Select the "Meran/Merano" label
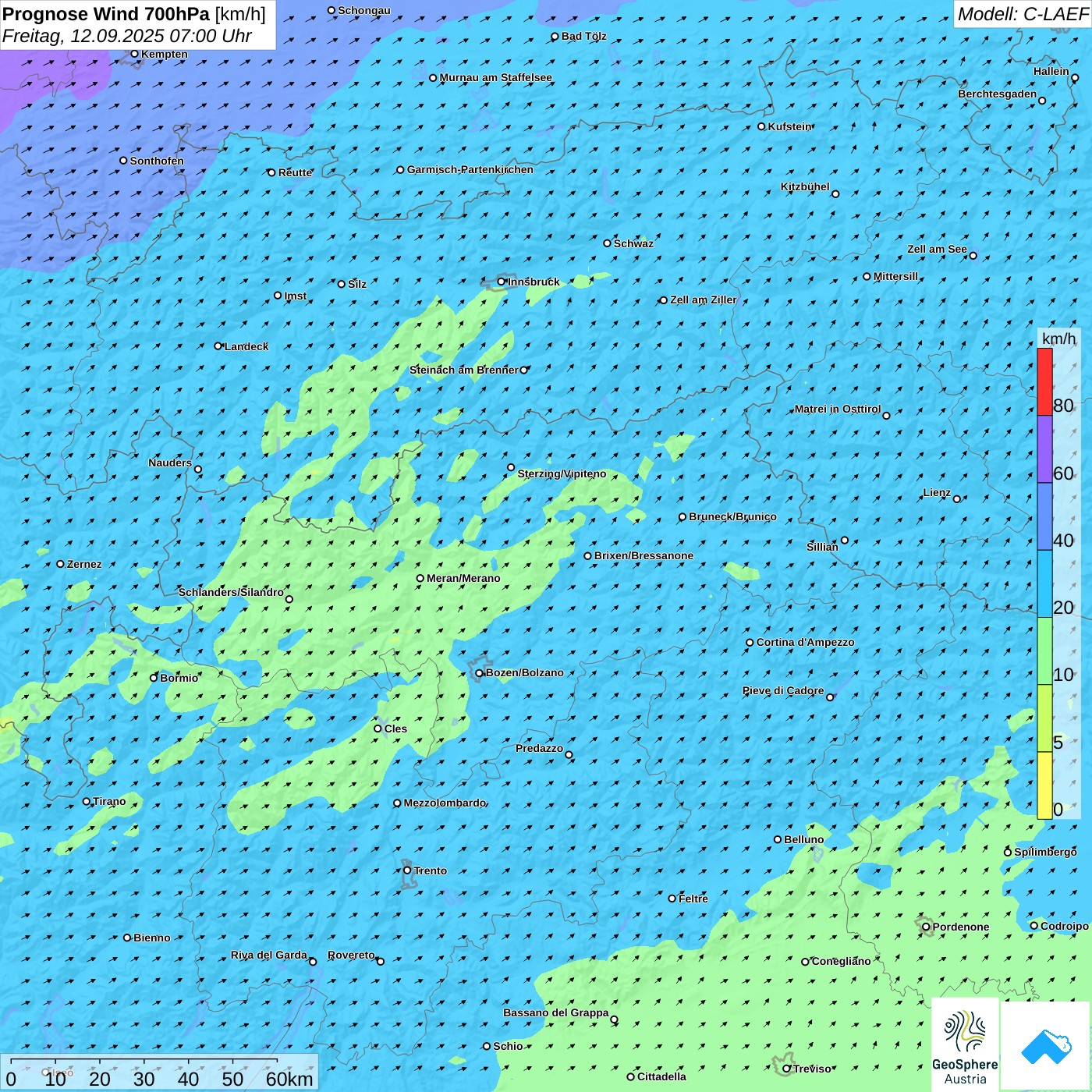The image size is (1092, 1092). [x=463, y=578]
